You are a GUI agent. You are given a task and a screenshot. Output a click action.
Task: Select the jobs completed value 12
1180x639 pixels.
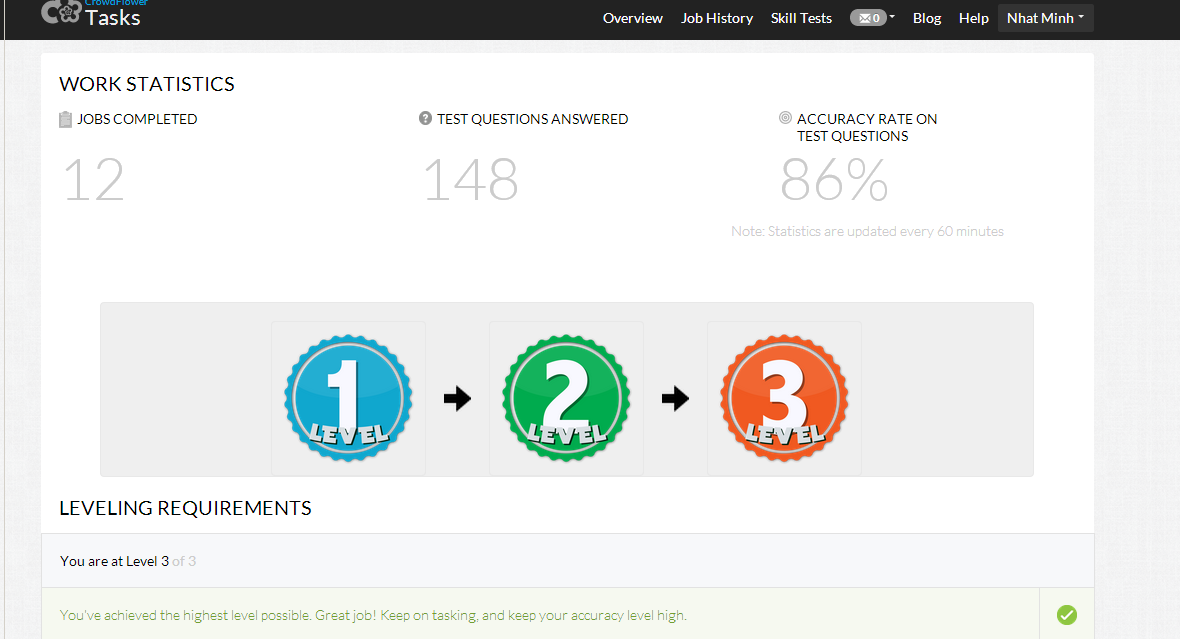[x=94, y=181]
